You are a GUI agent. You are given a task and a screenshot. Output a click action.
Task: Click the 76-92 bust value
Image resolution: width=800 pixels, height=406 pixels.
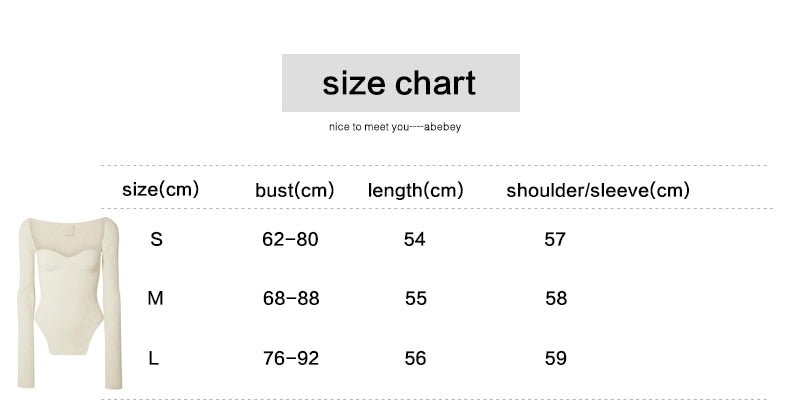click(290, 358)
